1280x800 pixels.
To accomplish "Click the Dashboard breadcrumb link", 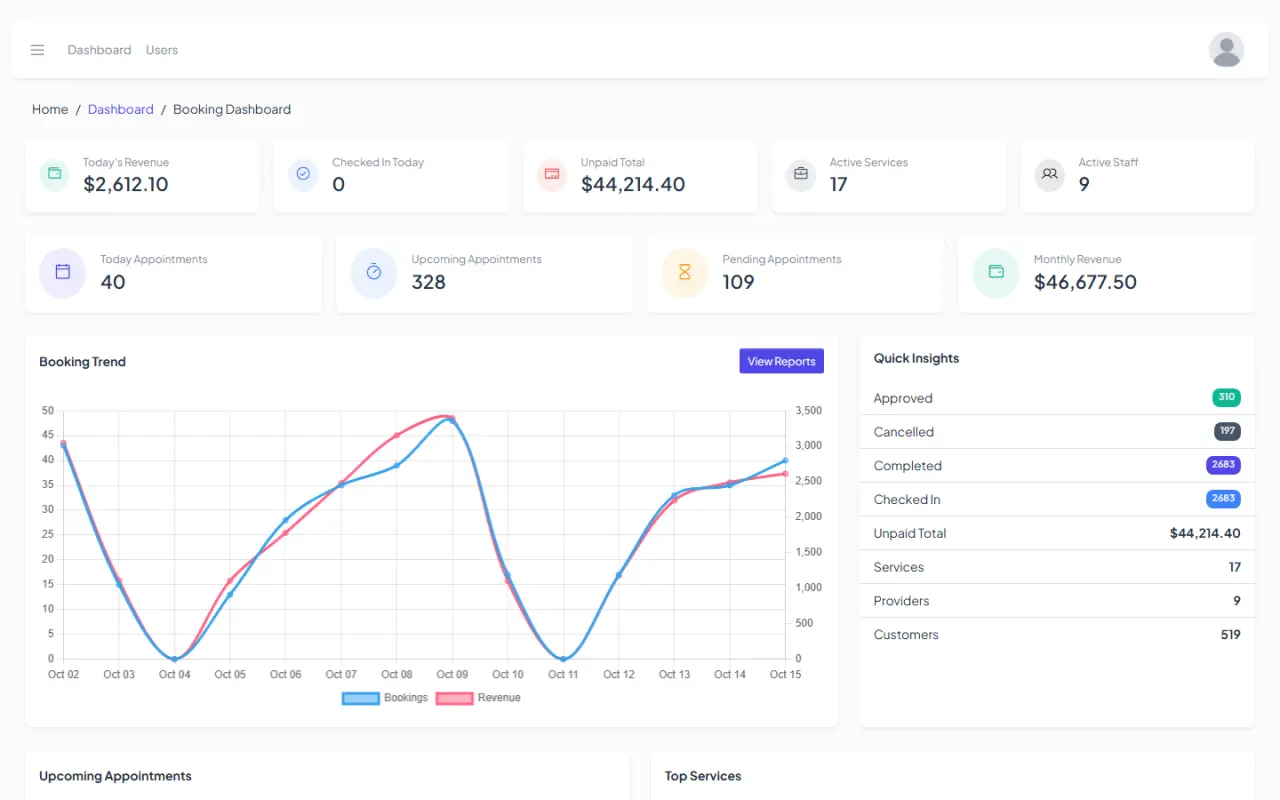I will tap(121, 110).
